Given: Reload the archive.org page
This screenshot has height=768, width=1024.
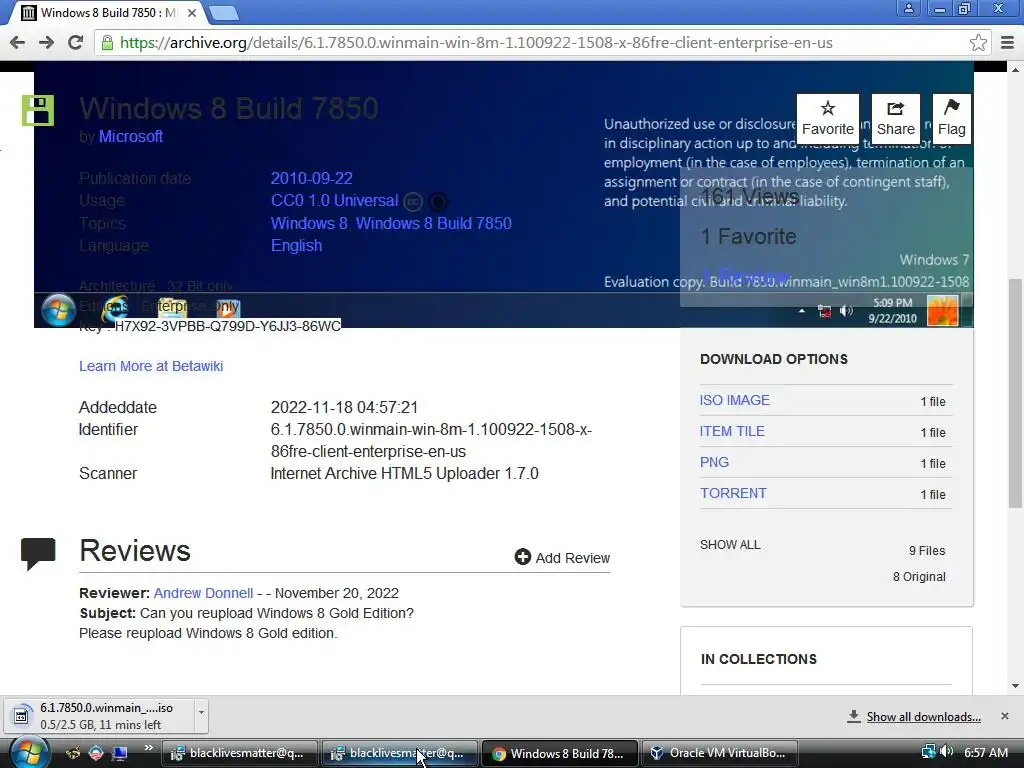Looking at the screenshot, I should [76, 43].
